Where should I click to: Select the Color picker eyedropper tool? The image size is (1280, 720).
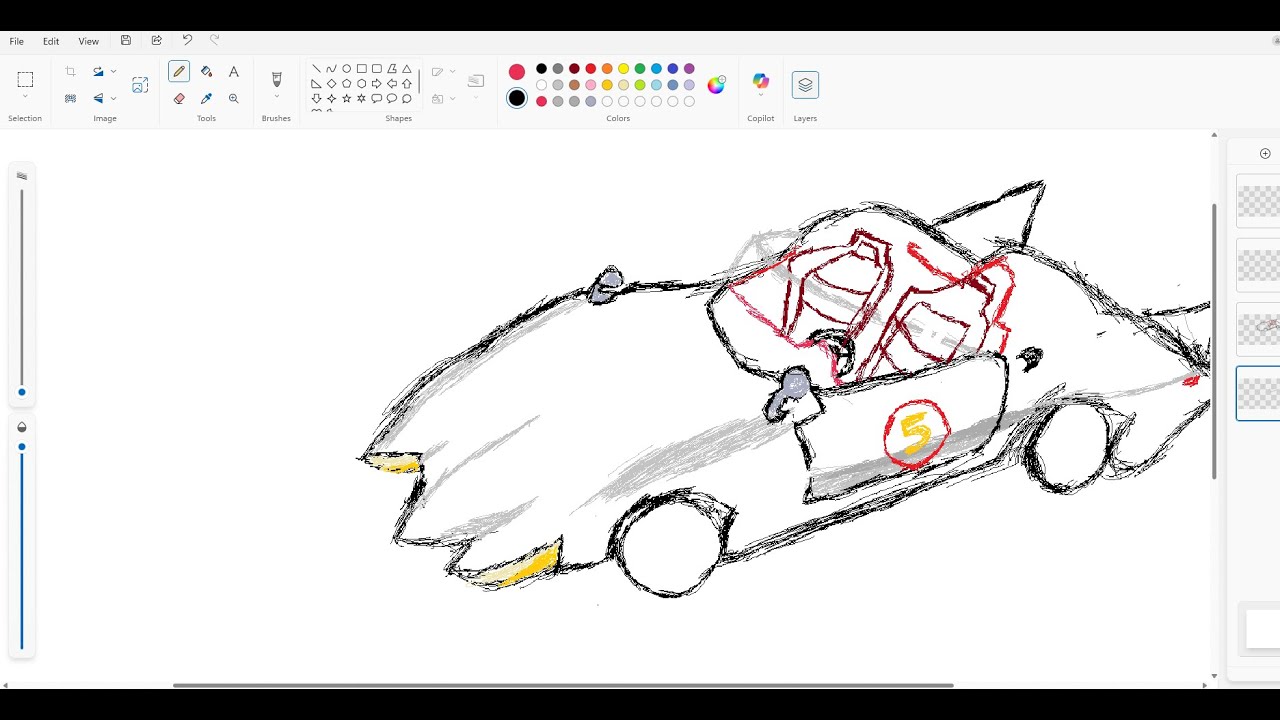206,98
